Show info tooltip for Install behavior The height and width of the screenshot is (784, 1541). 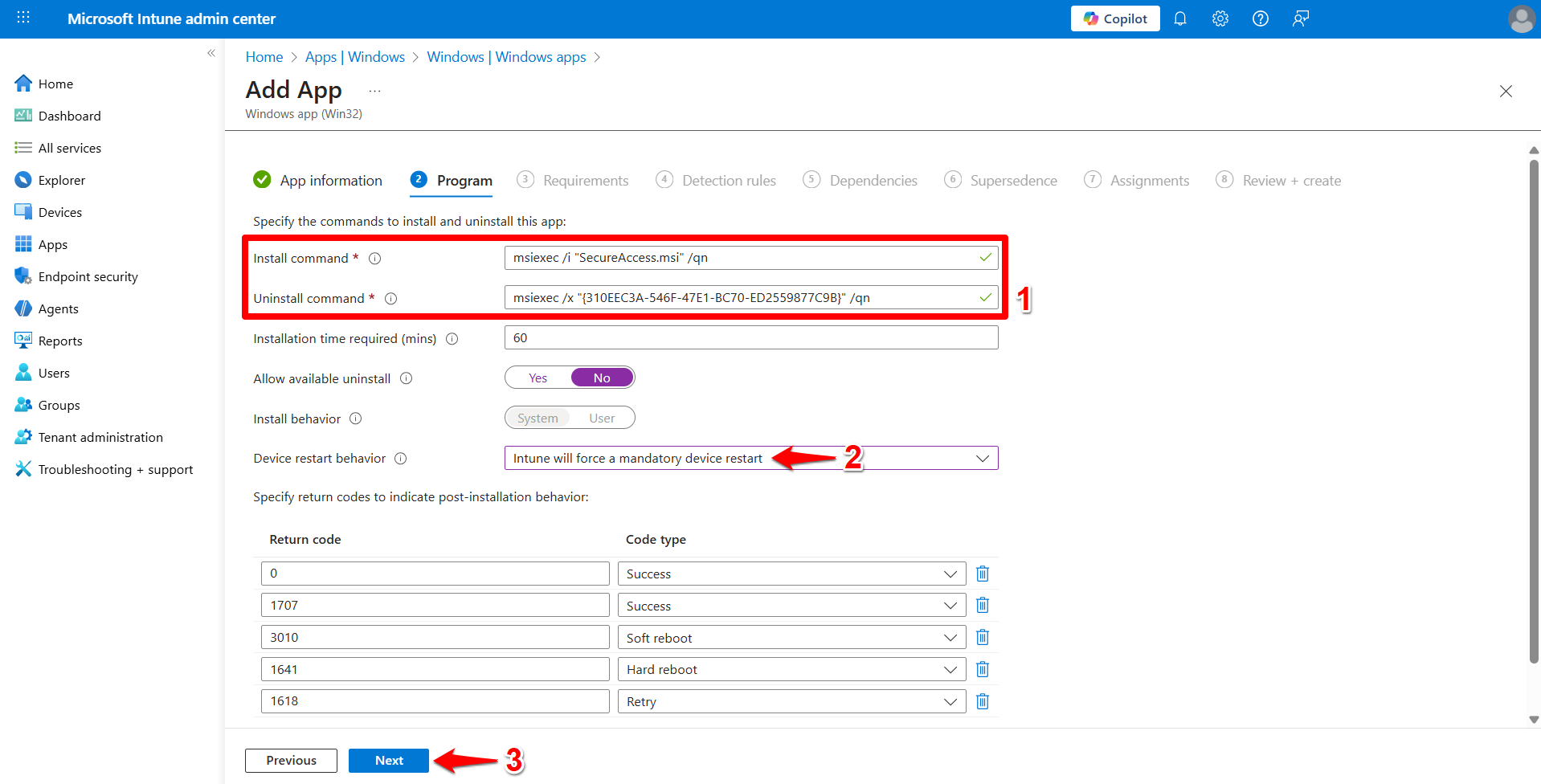[356, 419]
